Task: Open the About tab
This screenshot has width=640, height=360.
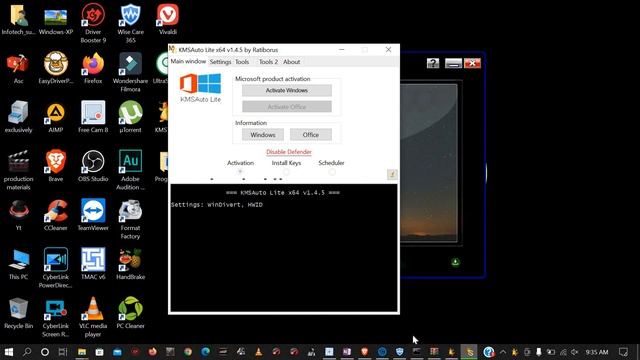Action: (291, 62)
